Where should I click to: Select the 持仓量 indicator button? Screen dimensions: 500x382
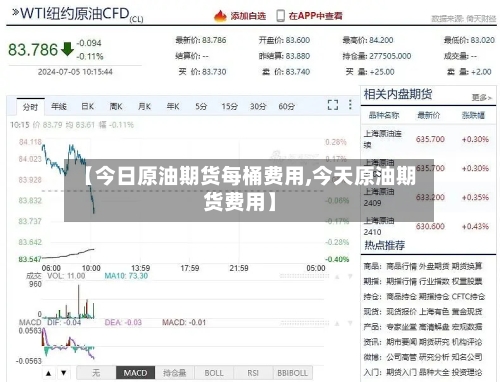point(175,373)
